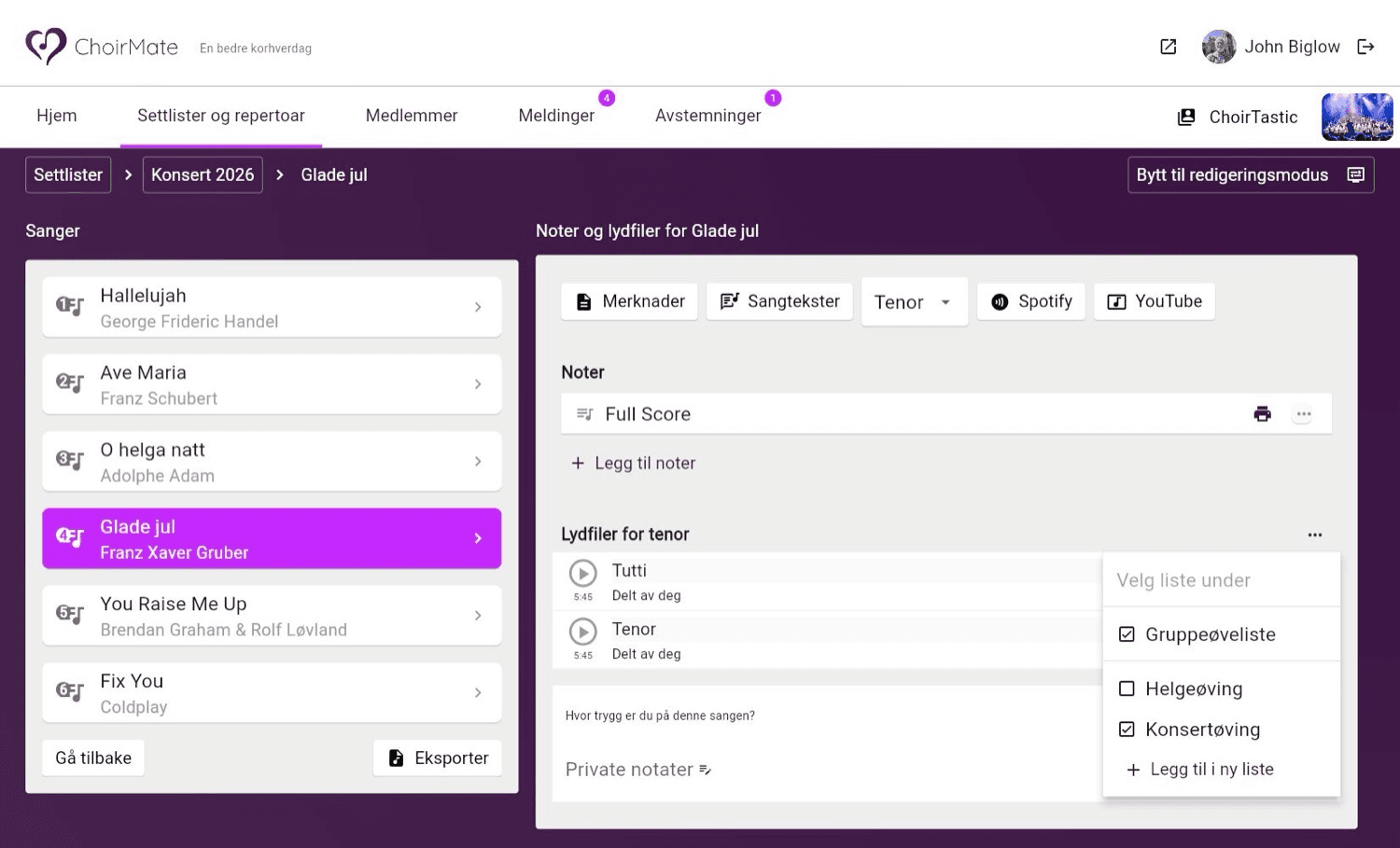Screen dimensions: 1400x848
Task: Open the three-dot menu for Lydfiler for tenor
Action: coord(1314,535)
